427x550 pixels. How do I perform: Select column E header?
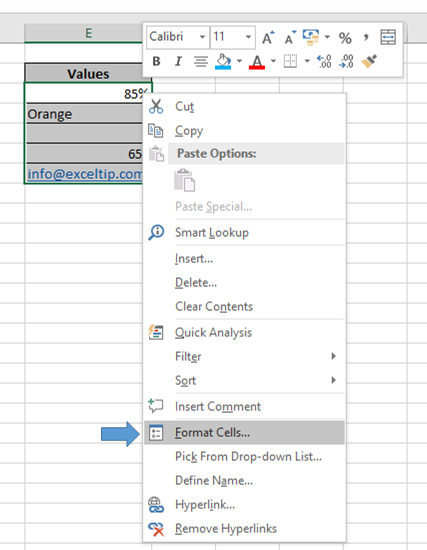(x=88, y=33)
